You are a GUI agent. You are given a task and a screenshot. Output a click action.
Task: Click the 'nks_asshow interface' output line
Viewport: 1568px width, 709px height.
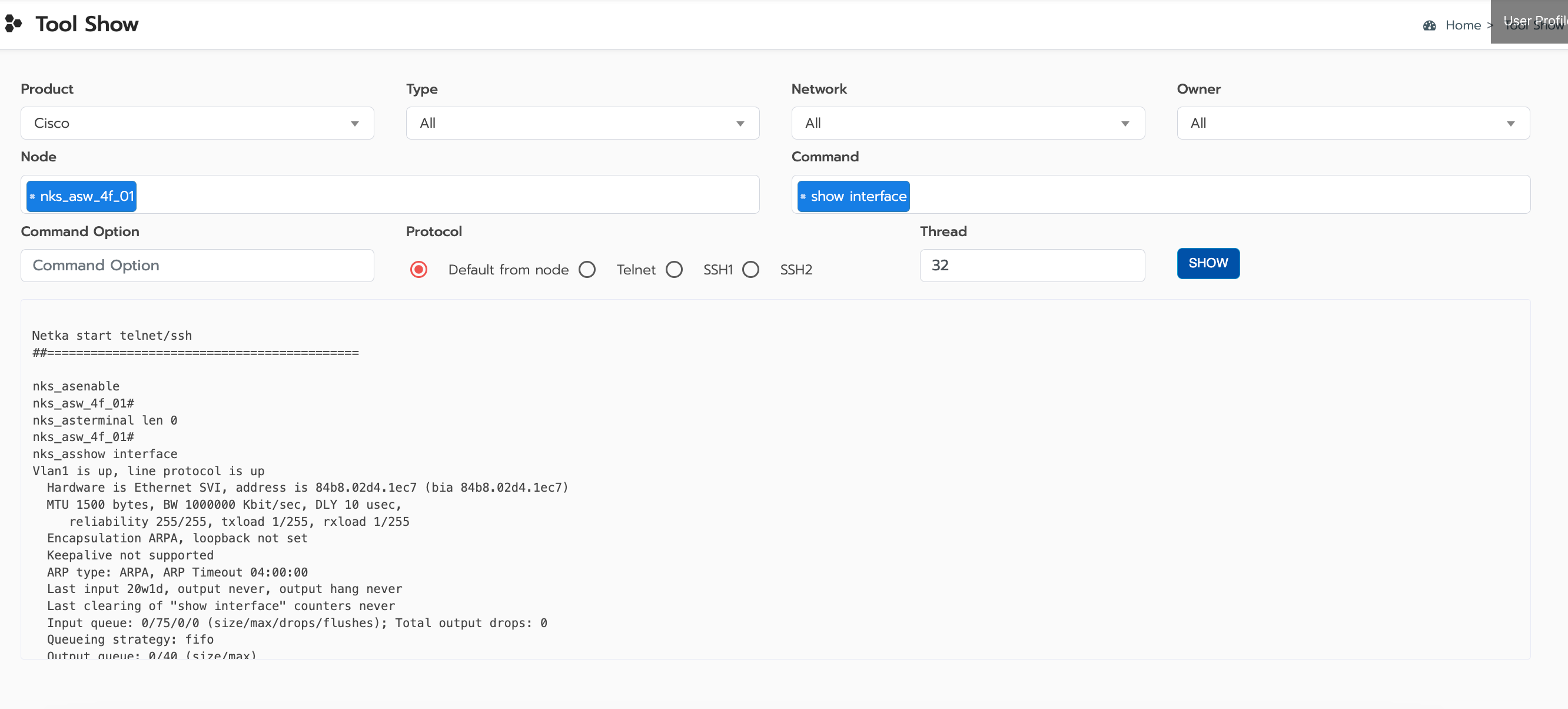[x=105, y=454]
